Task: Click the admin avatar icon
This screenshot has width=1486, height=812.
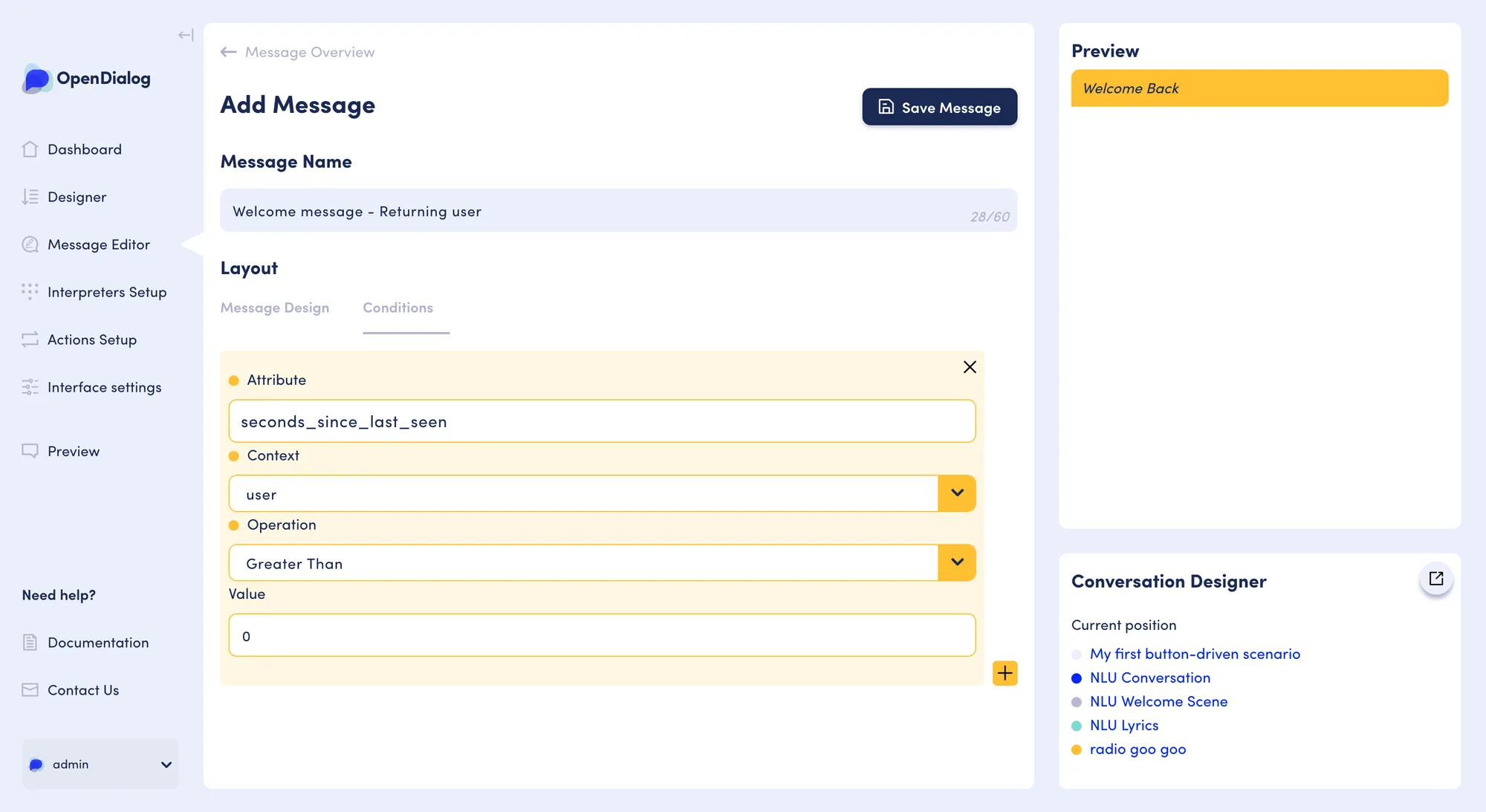Action: point(36,764)
